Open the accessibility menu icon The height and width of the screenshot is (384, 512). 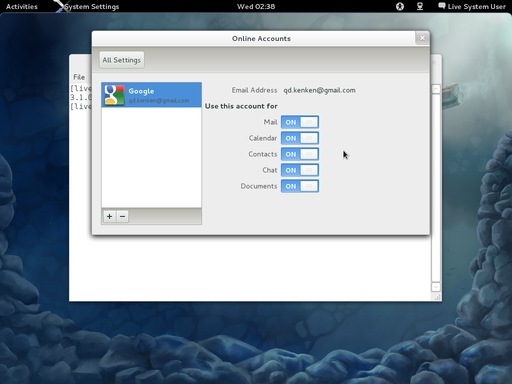pyautogui.click(x=400, y=6)
